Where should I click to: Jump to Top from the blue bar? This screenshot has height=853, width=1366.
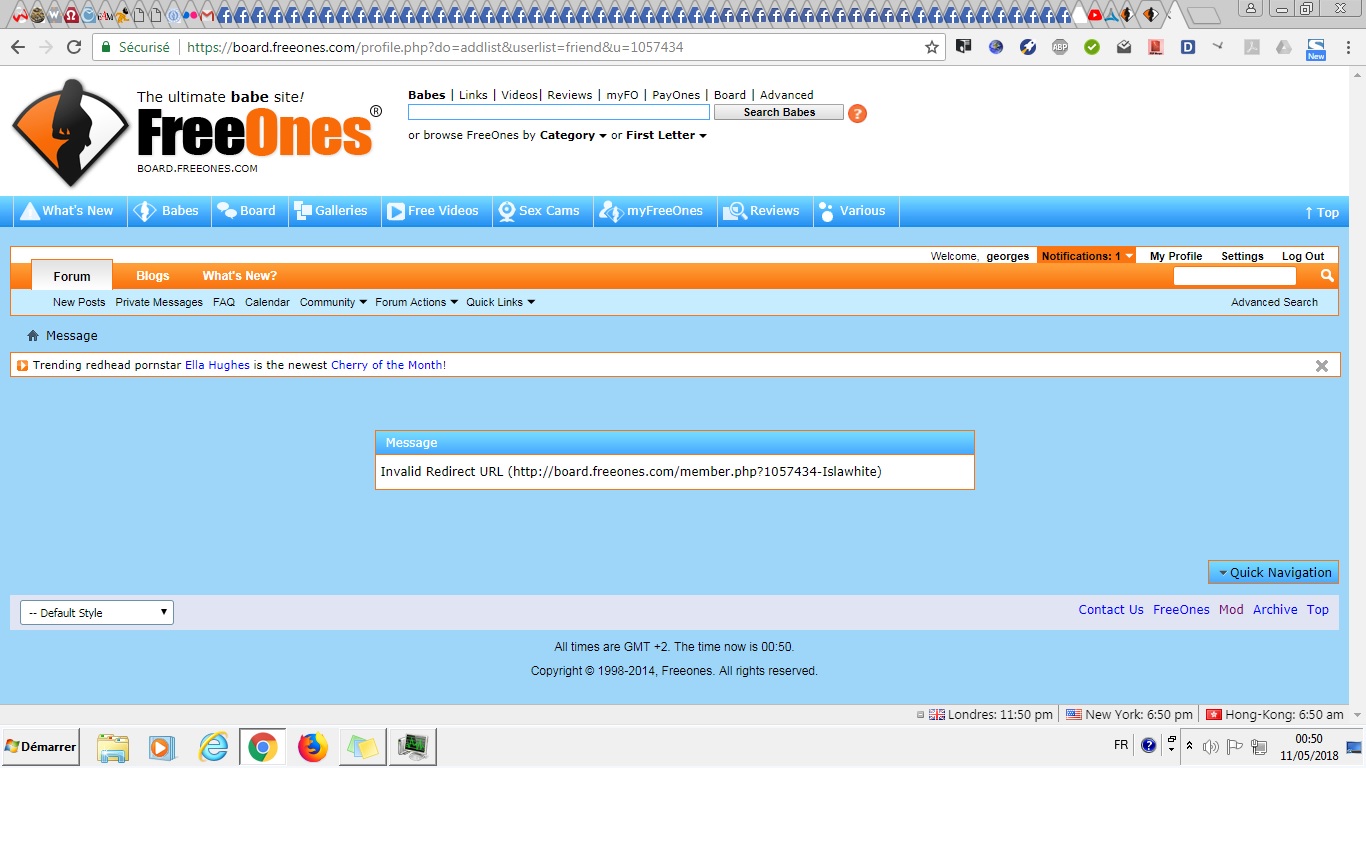(1321, 212)
